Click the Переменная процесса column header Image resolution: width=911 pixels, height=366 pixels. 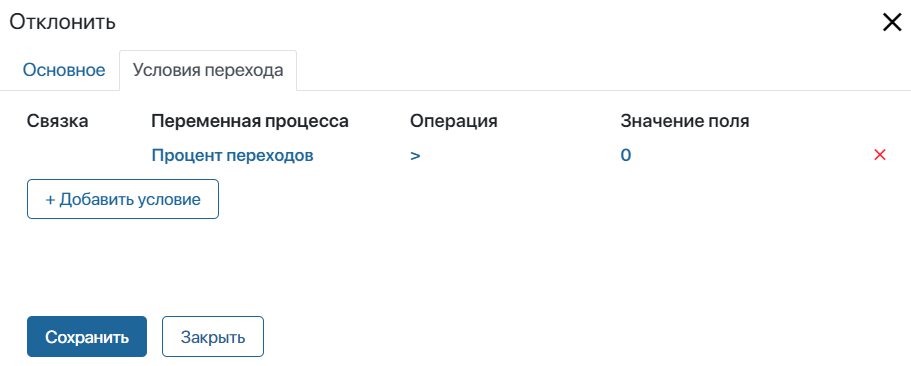tap(250, 121)
